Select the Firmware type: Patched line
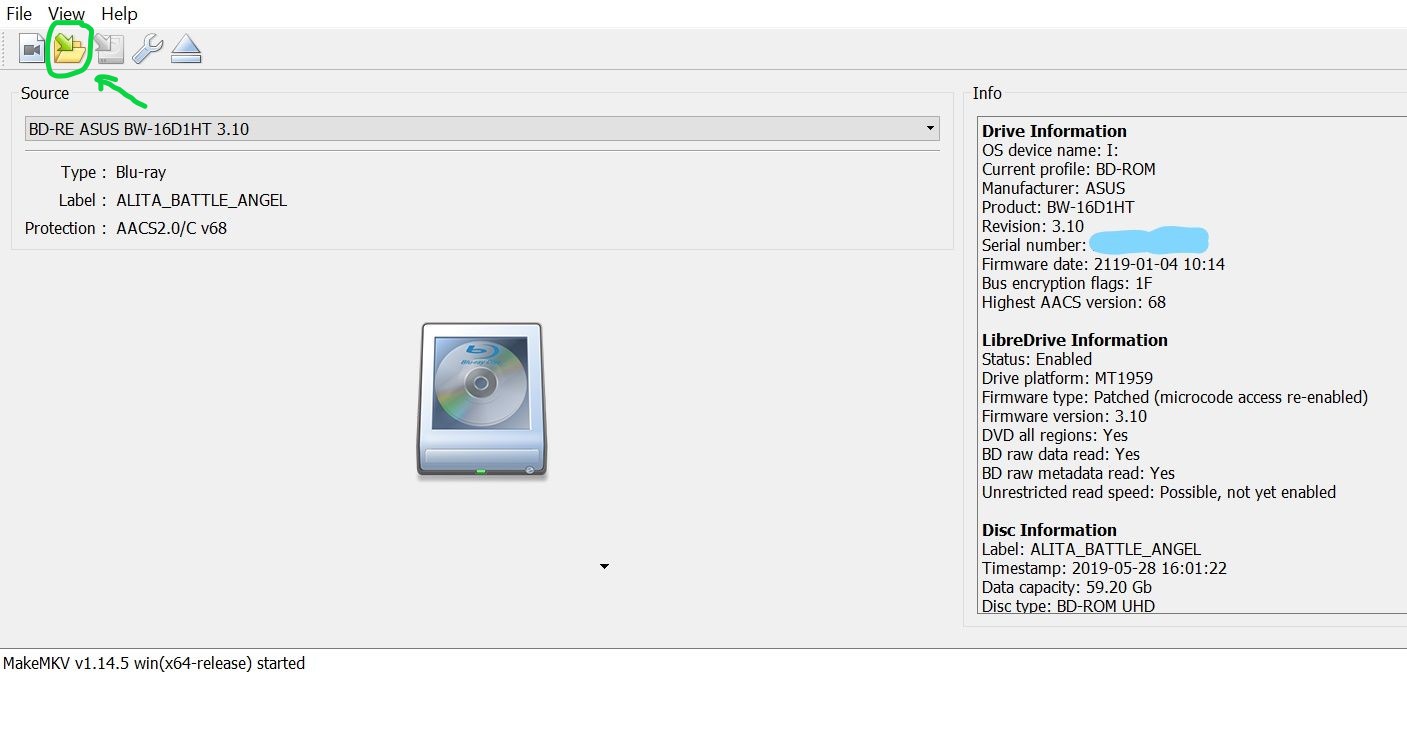Viewport: 1407px width, 750px height. pyautogui.click(x=1175, y=397)
